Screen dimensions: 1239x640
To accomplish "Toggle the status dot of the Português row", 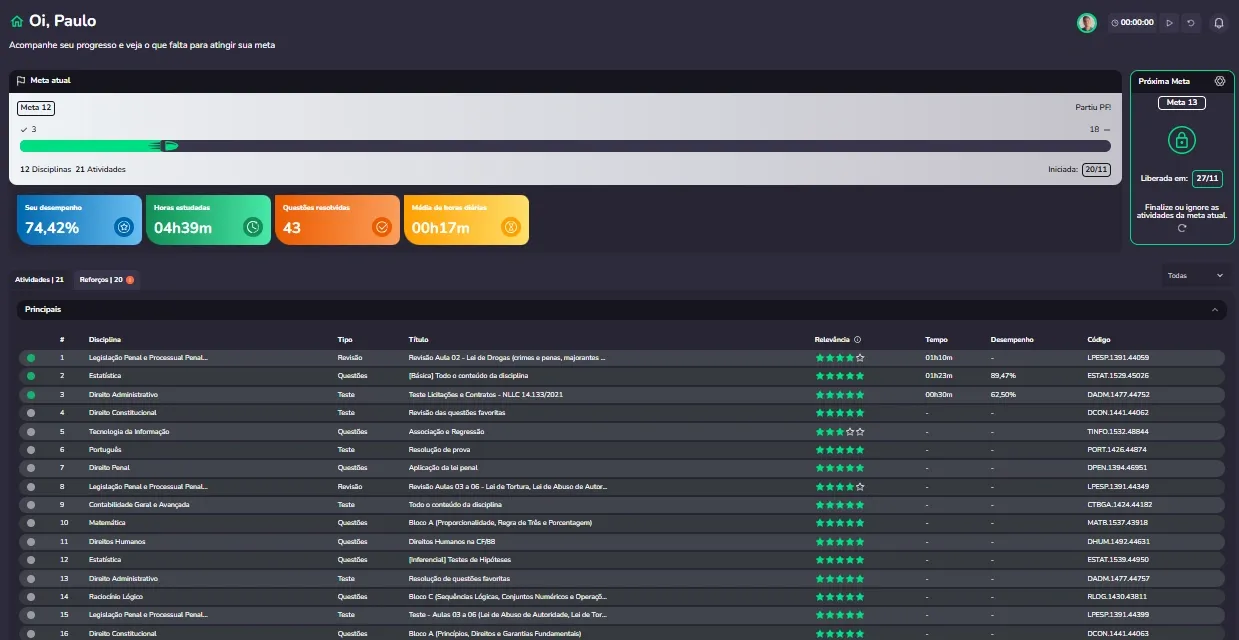I will click(31, 449).
